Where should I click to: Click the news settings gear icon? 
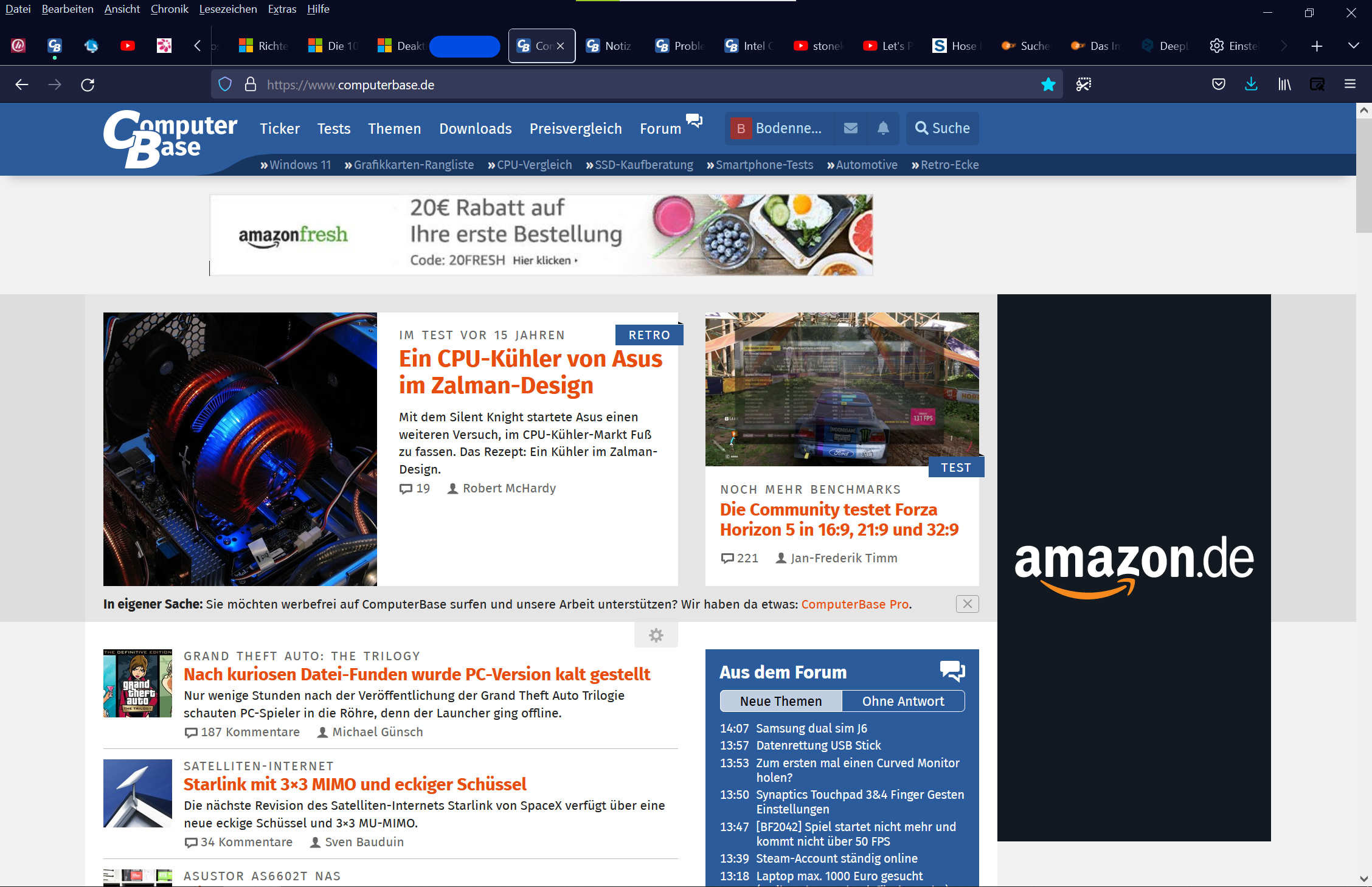coord(656,635)
